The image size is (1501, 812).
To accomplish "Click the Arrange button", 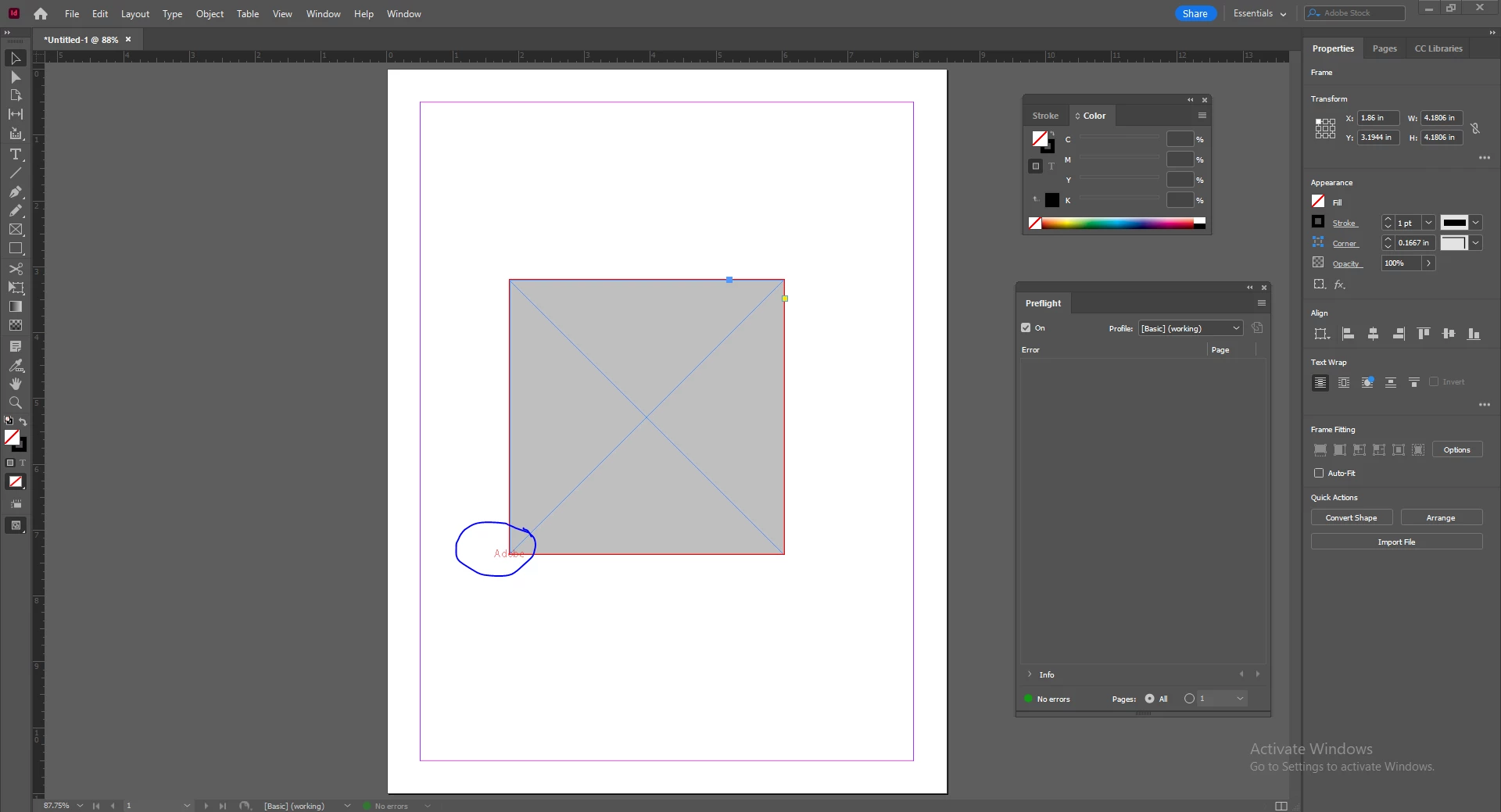I will (1441, 517).
